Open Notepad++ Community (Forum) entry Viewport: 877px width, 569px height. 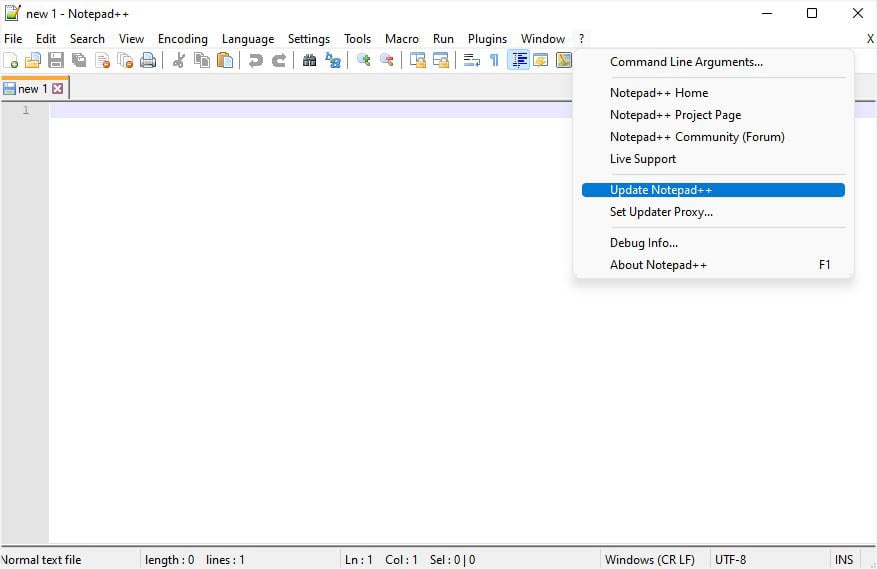(713, 137)
